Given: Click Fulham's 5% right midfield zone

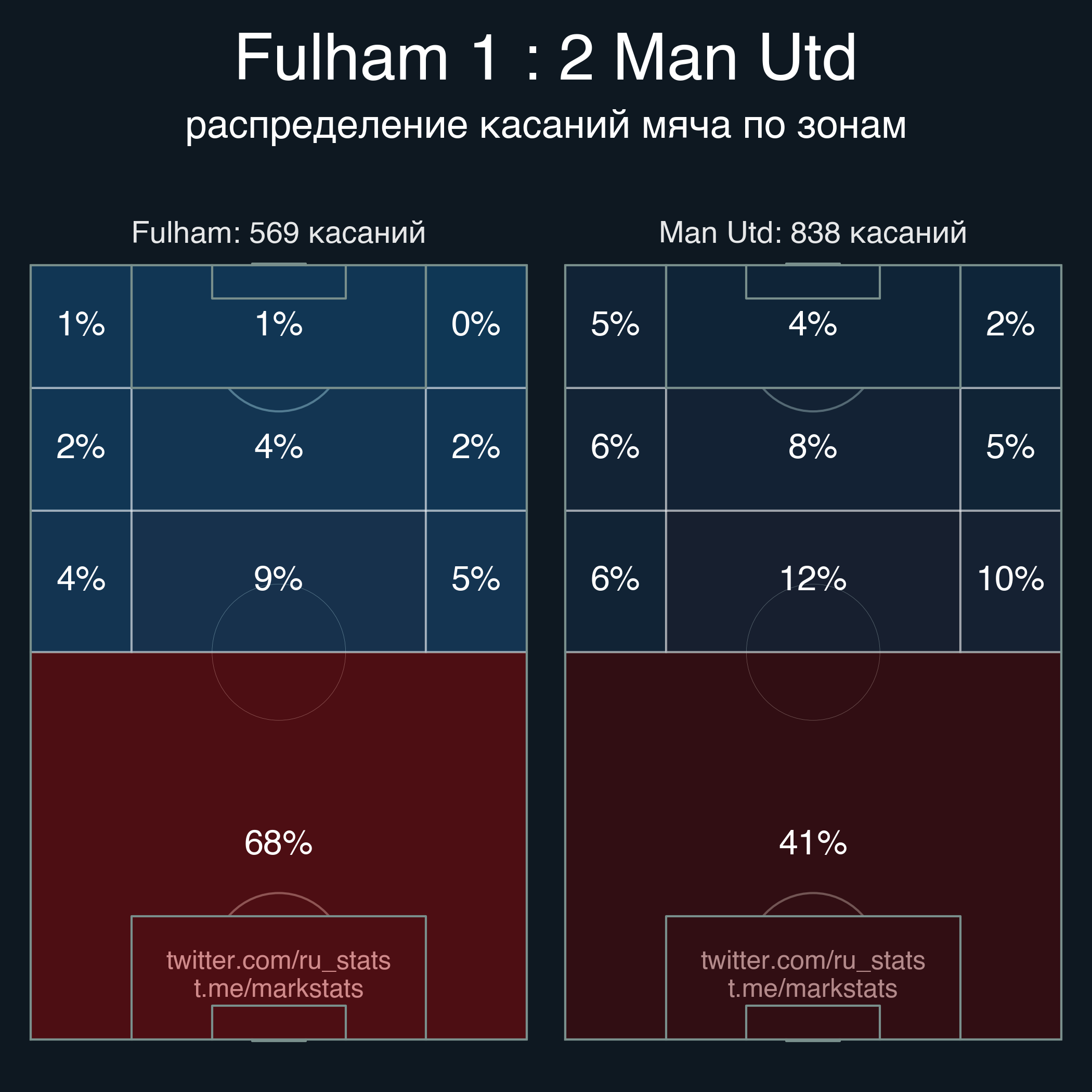Looking at the screenshot, I should click(476, 581).
